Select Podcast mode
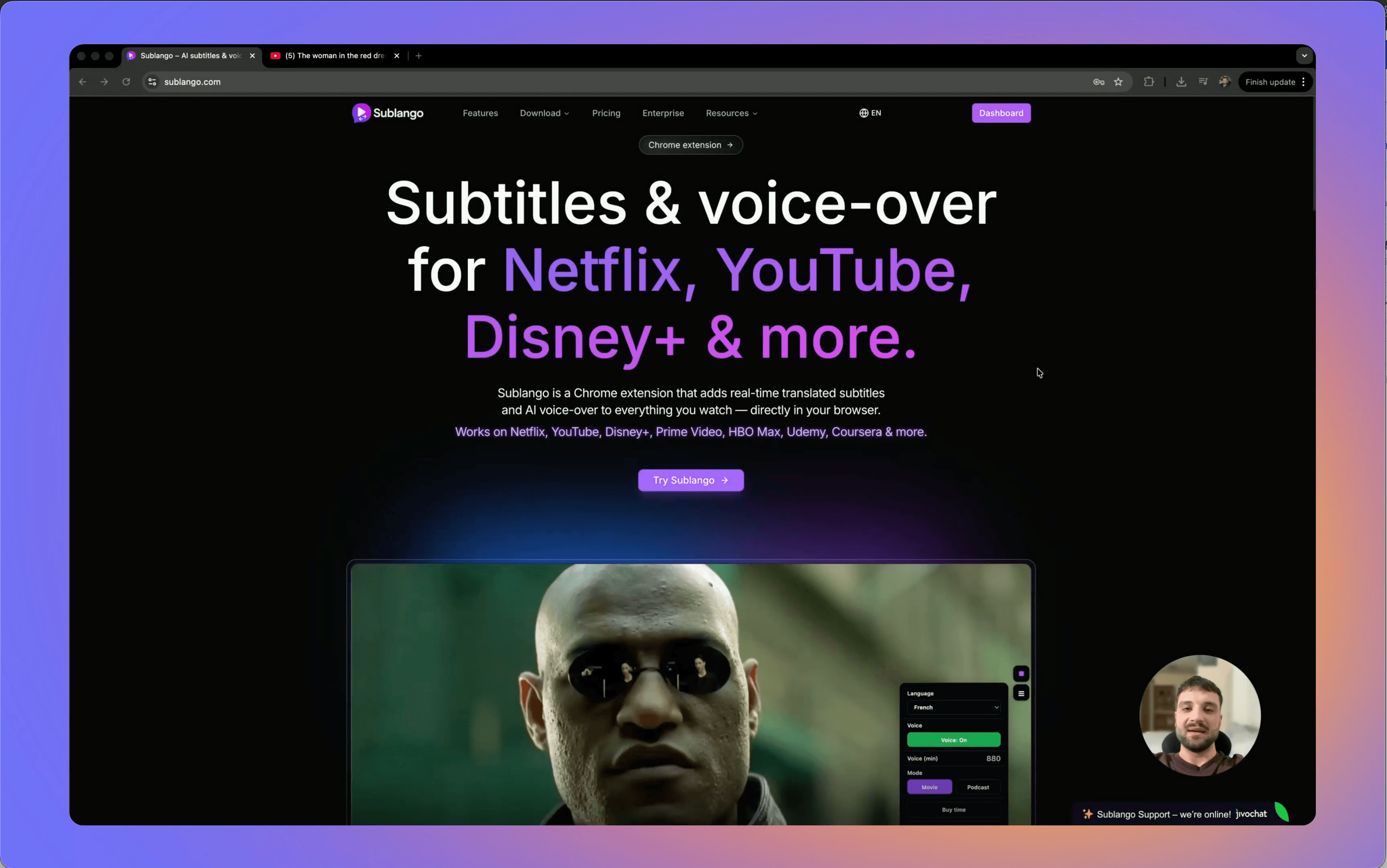The width and height of the screenshot is (1387, 868). [x=977, y=787]
